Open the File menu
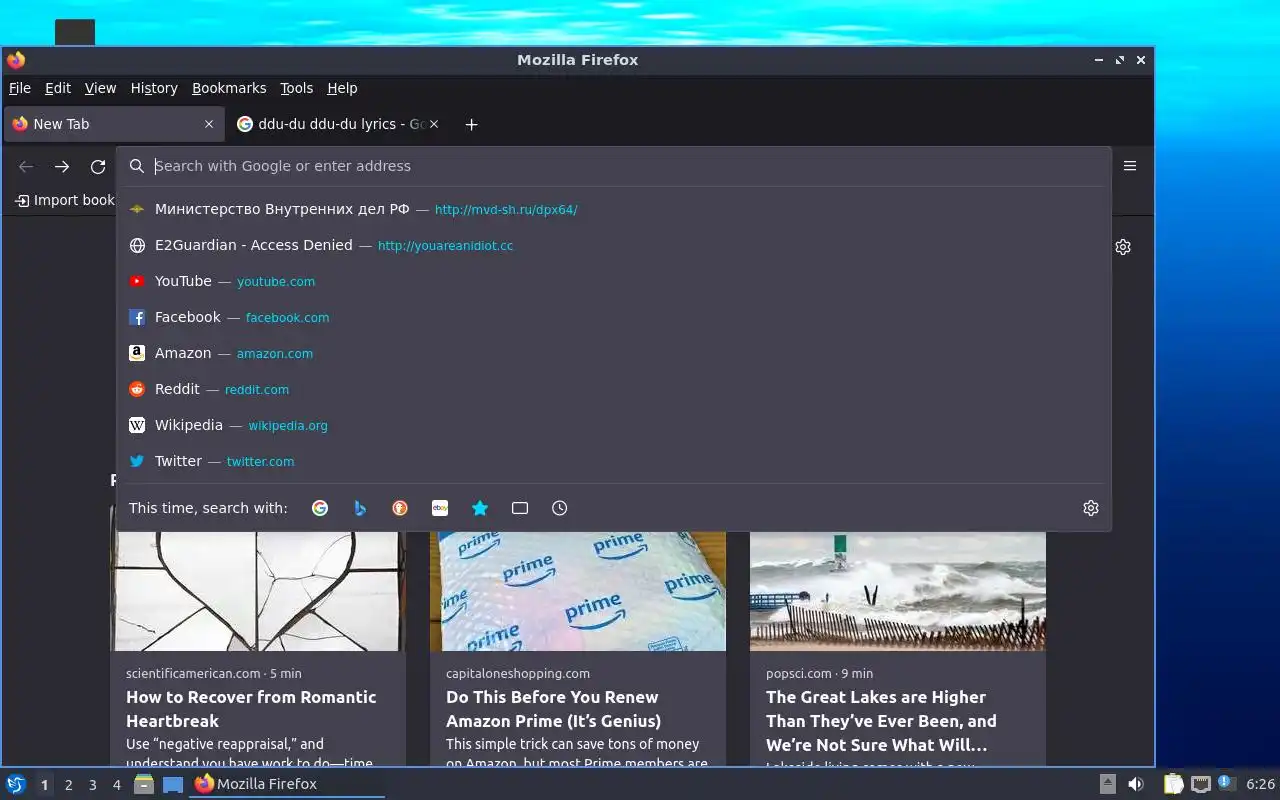This screenshot has width=1280, height=800. 19,88
